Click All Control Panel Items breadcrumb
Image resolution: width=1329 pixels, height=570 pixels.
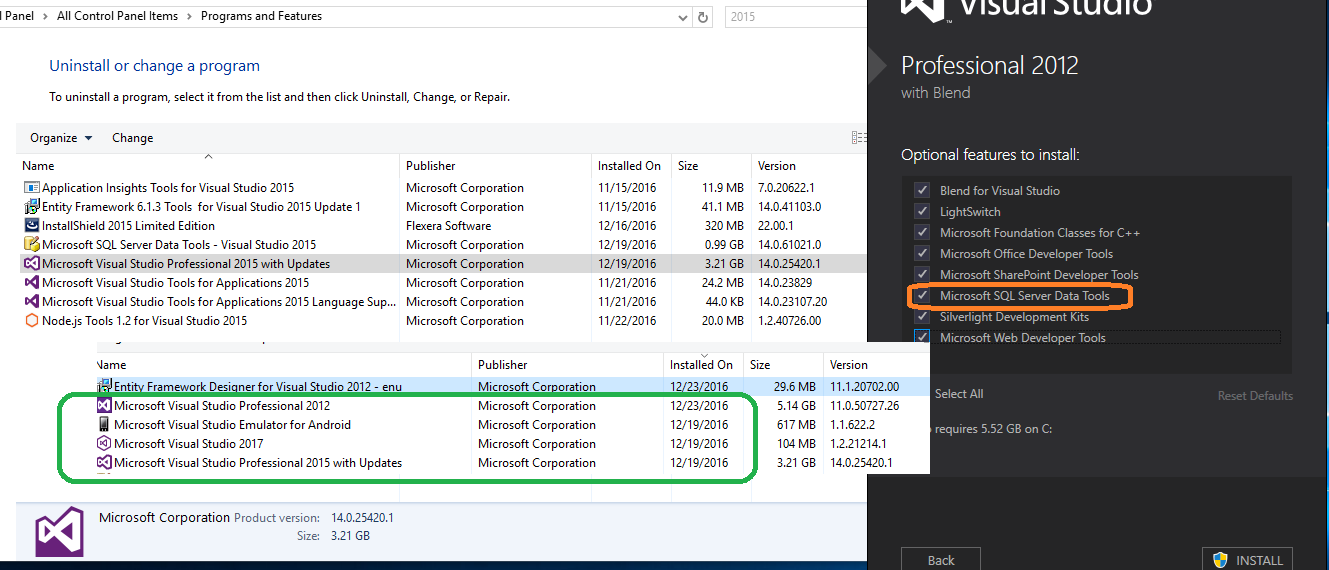click(x=118, y=17)
